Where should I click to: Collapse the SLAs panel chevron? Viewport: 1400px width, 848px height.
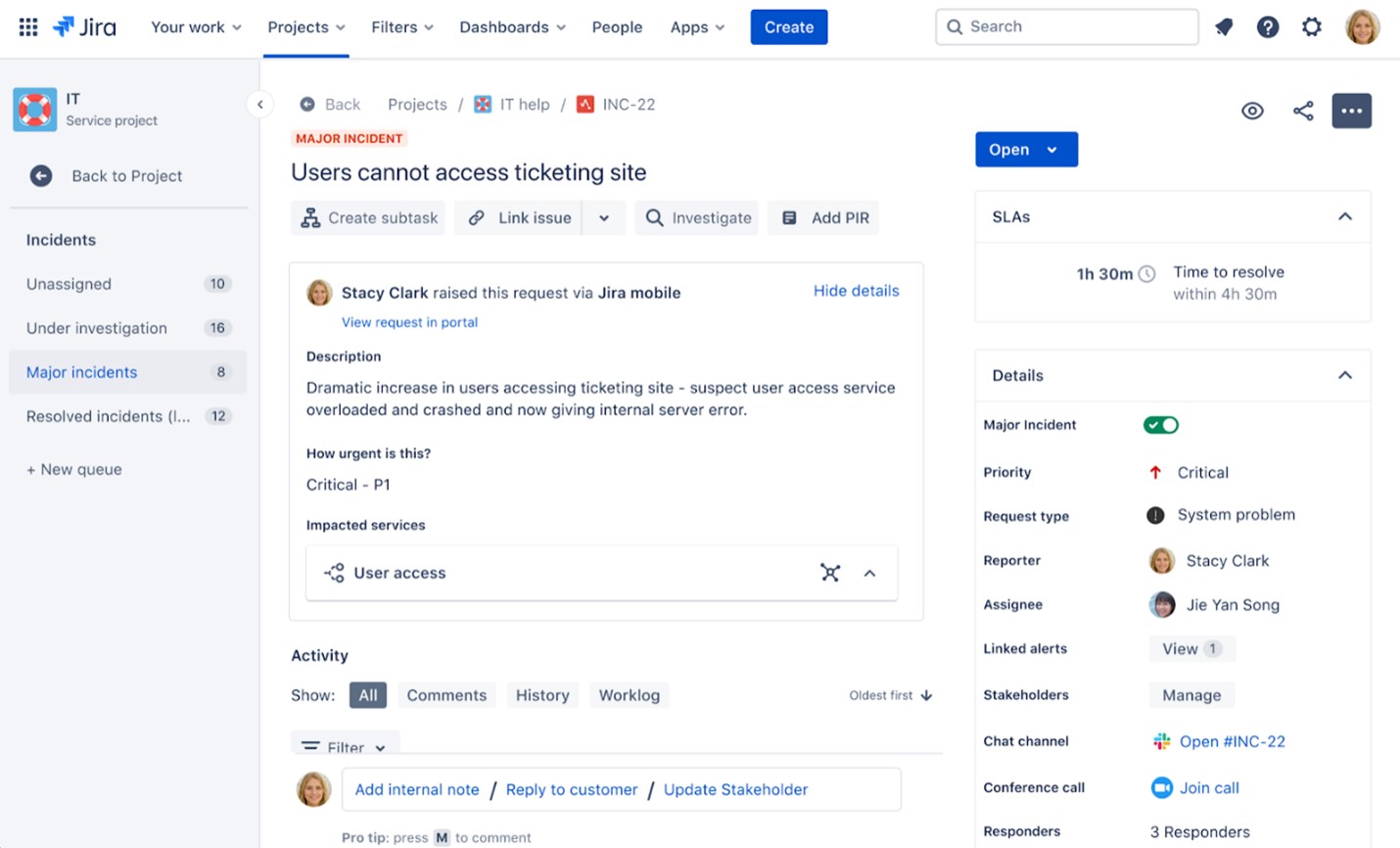point(1345,216)
